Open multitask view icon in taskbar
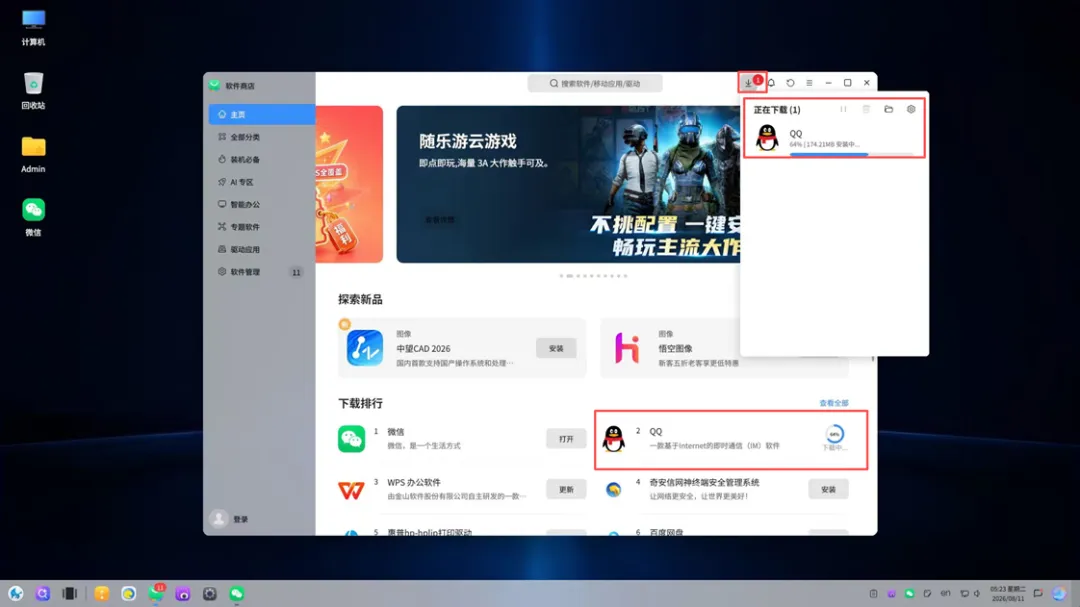The image size is (1080, 607). [x=70, y=593]
